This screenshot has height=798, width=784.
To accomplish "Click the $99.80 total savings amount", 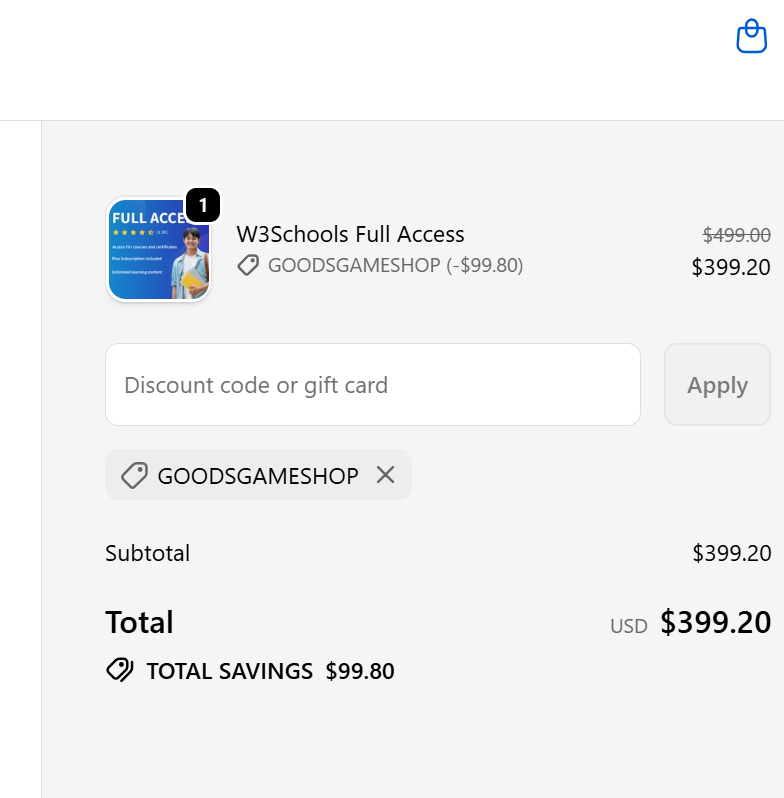I will 360,671.
